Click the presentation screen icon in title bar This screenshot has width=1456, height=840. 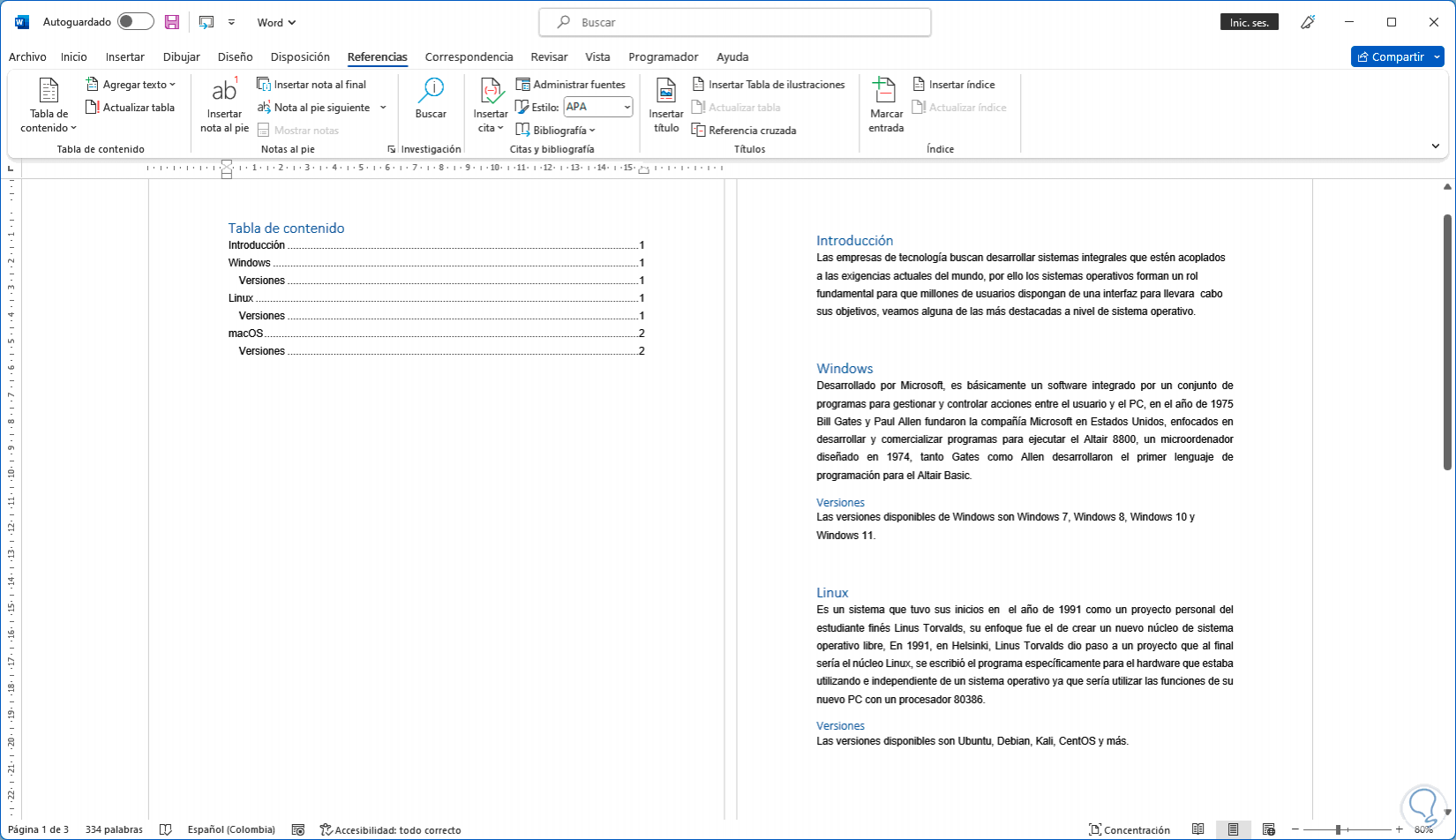click(x=206, y=22)
